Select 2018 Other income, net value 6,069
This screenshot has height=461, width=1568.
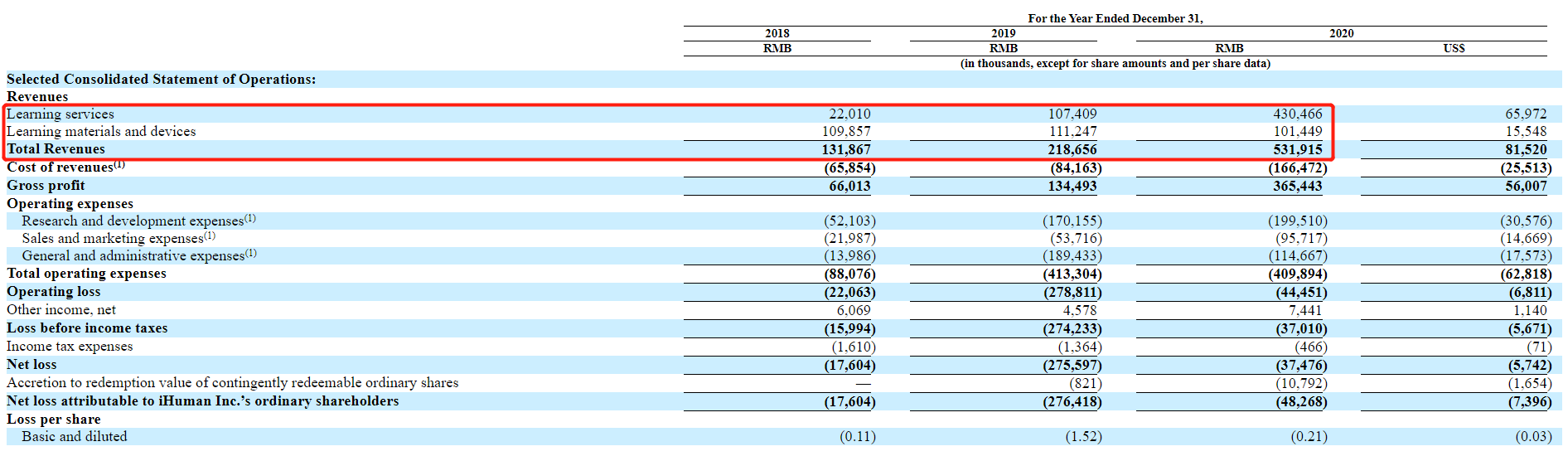[853, 310]
